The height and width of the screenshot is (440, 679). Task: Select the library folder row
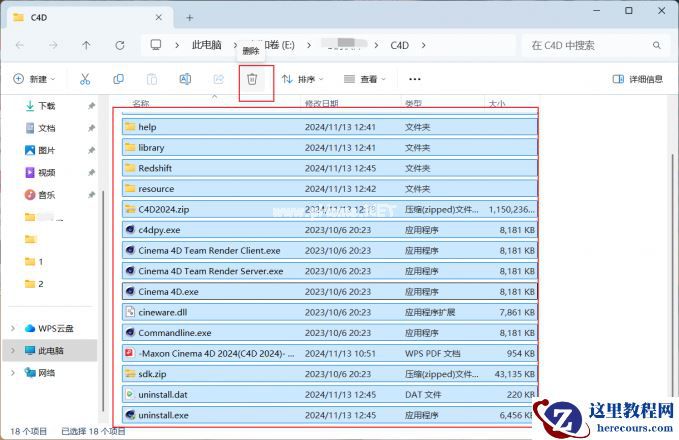click(330, 147)
